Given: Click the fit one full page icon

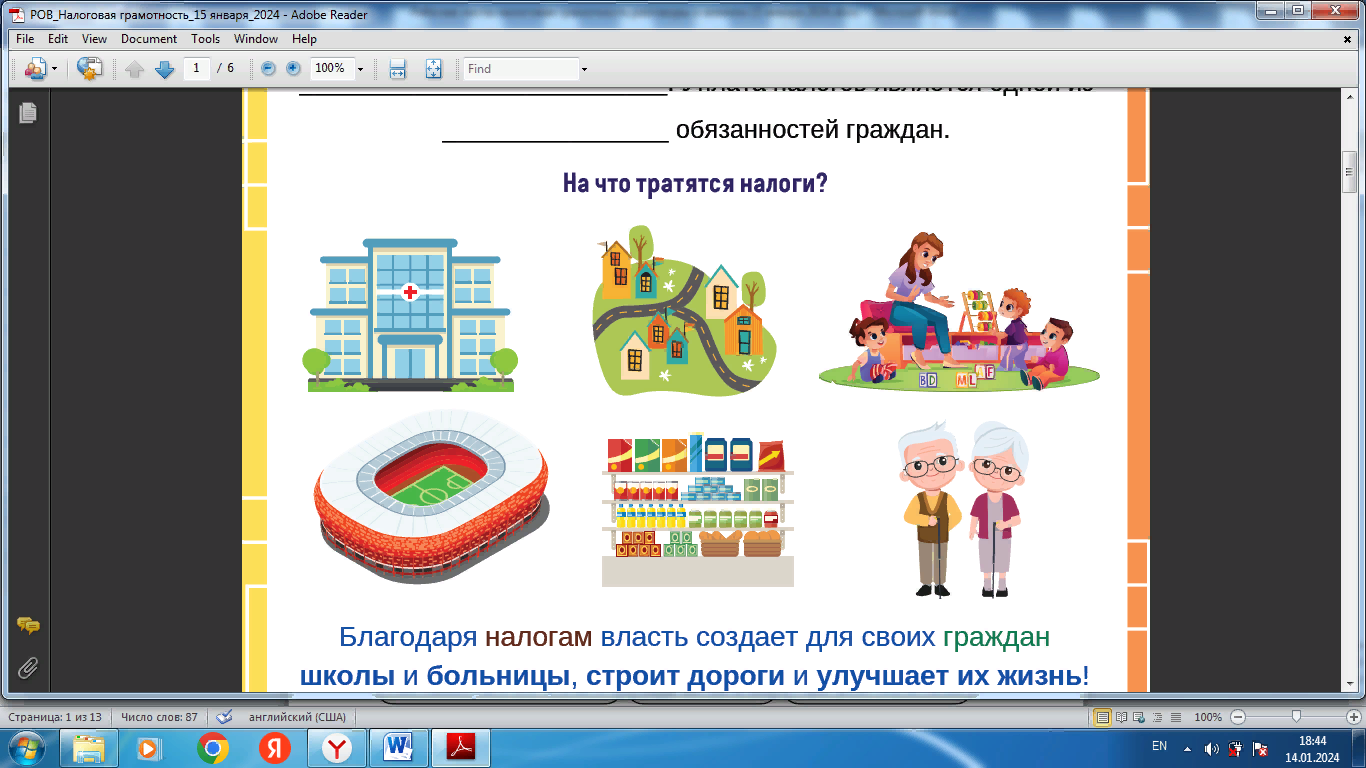Looking at the screenshot, I should pyautogui.click(x=433, y=69).
